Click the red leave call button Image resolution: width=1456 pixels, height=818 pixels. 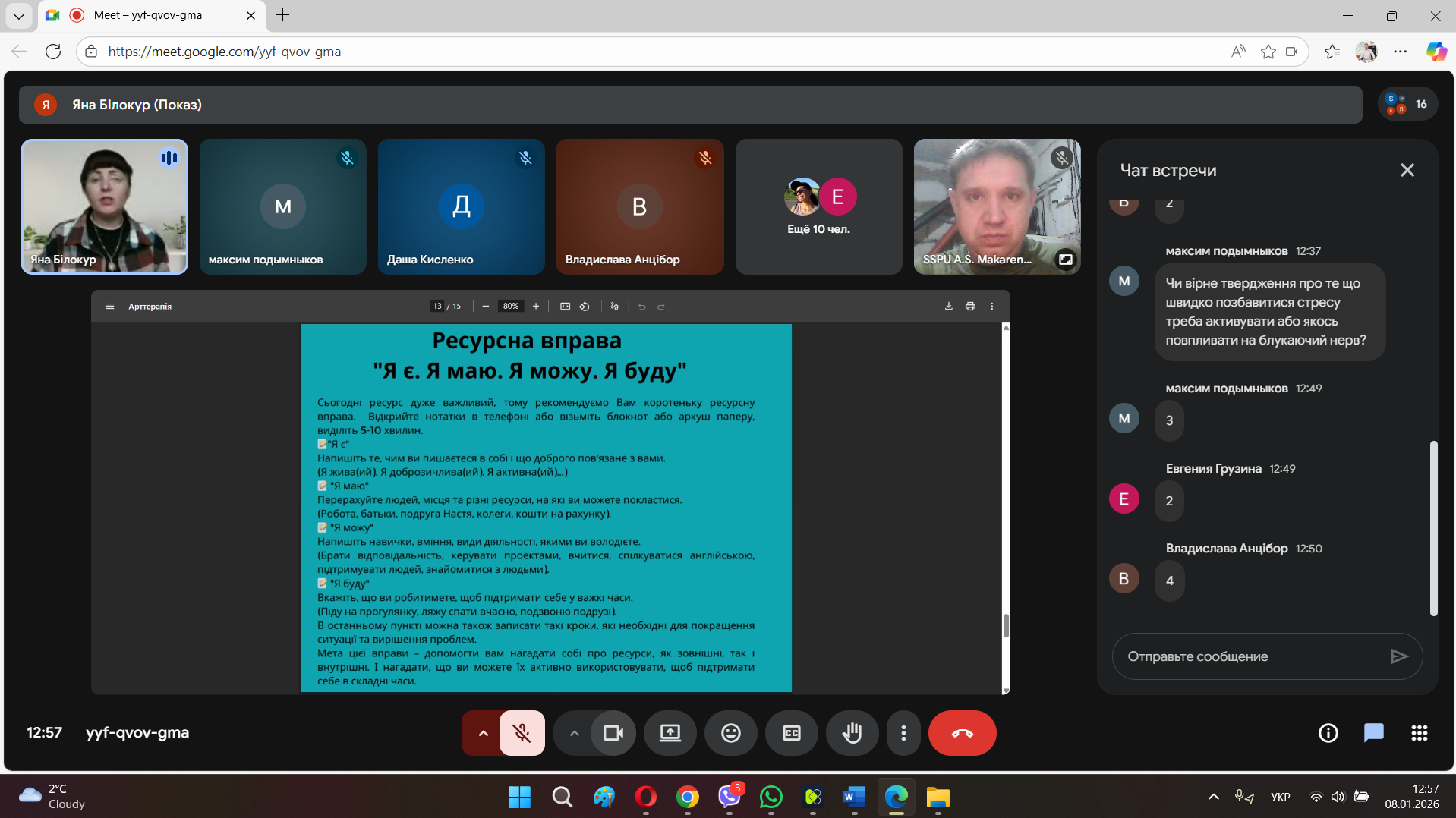[x=962, y=733]
